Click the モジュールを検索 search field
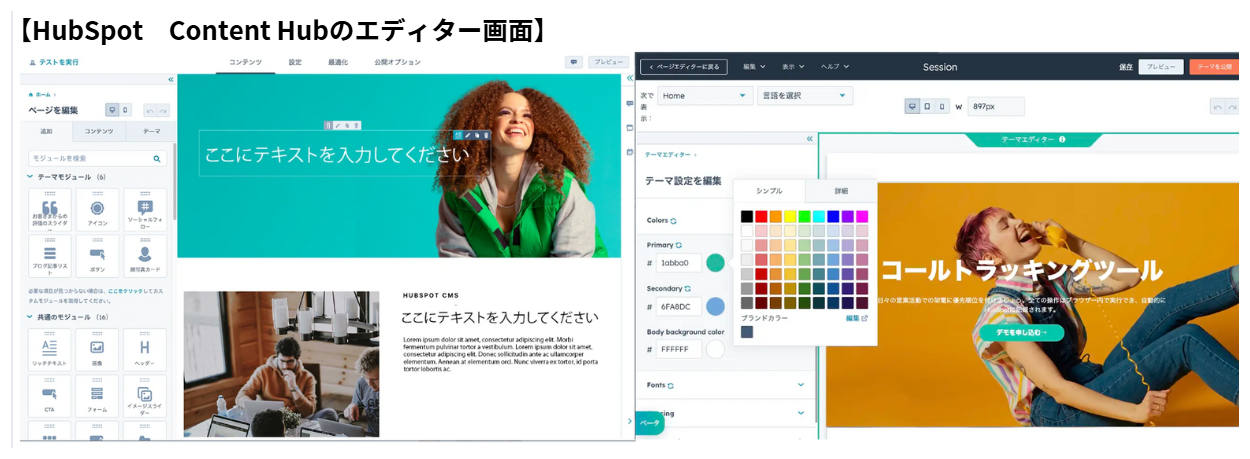This screenshot has width=1250, height=459. coord(98,158)
